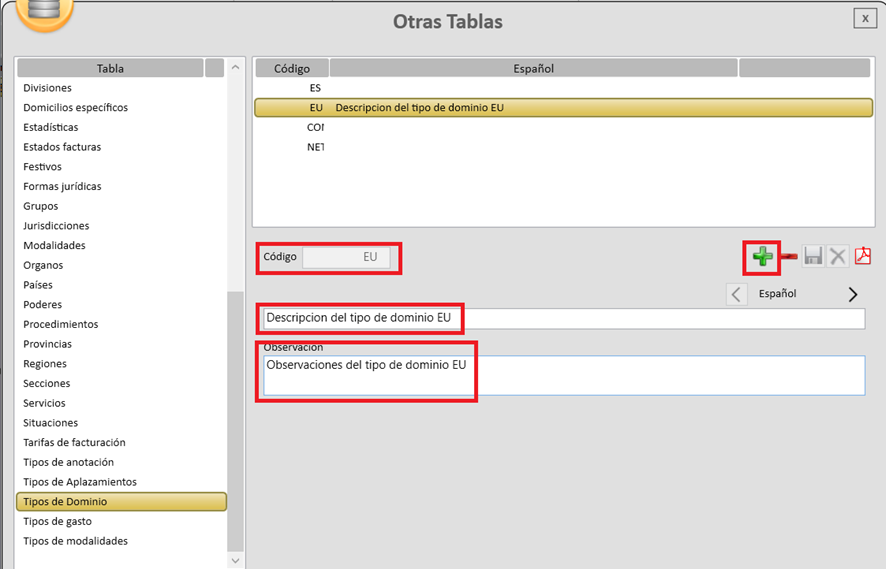Select the NET code row in the grid
This screenshot has height=569, width=886.
pos(315,147)
